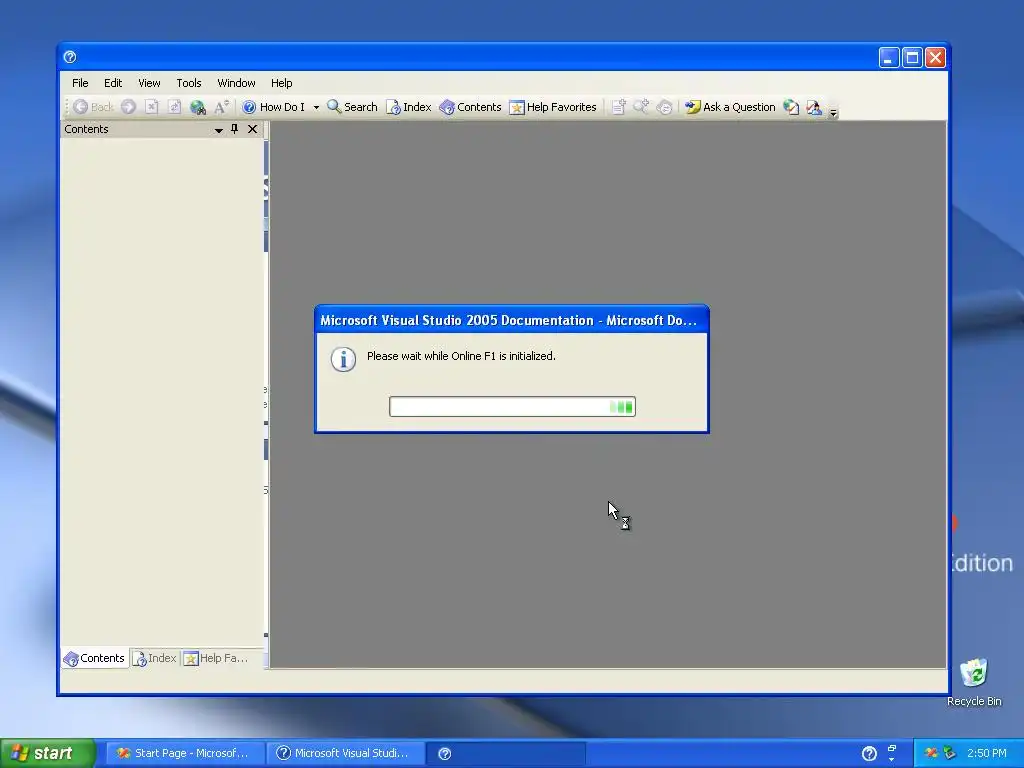Click the Add to Help Favorites icon
Image resolution: width=1024 pixels, height=768 pixels.
(618, 107)
